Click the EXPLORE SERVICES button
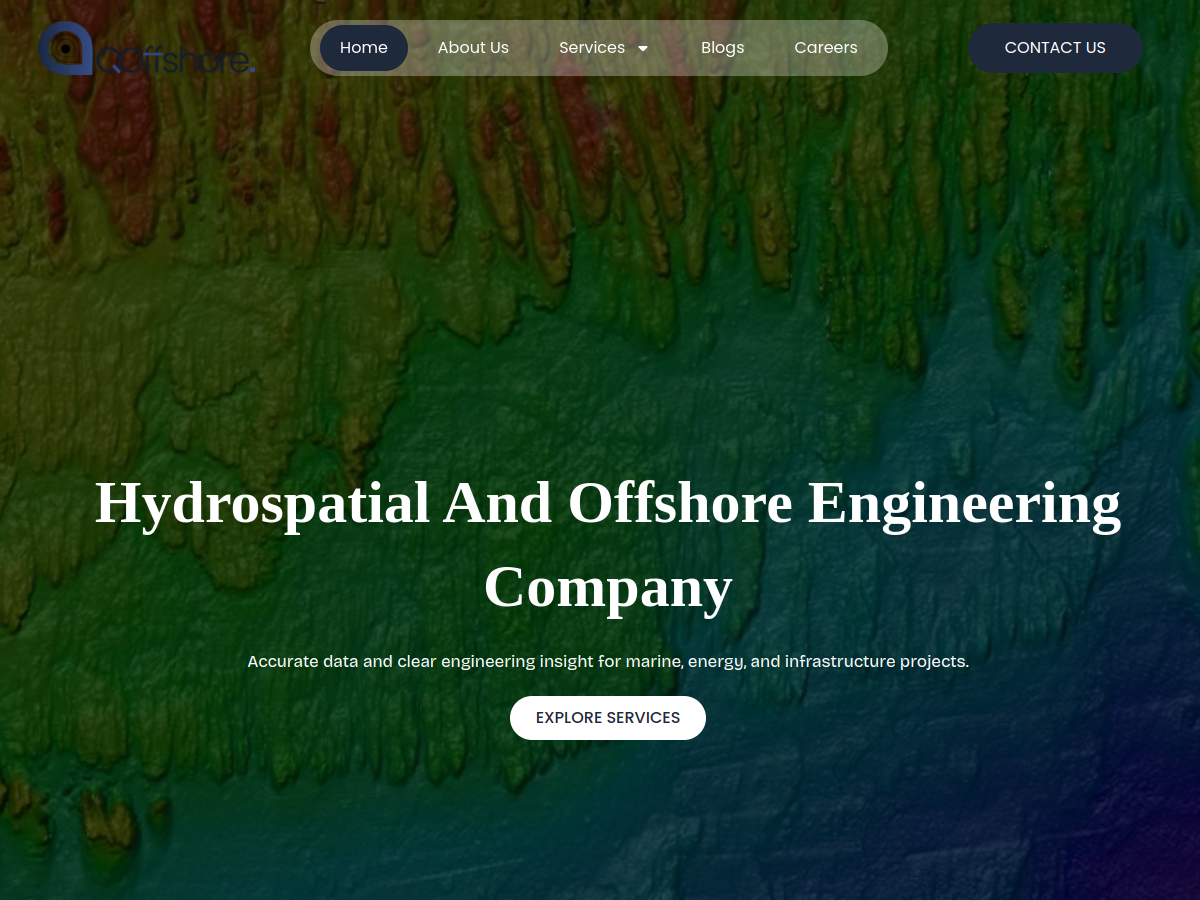Viewport: 1200px width, 900px height. tap(608, 718)
